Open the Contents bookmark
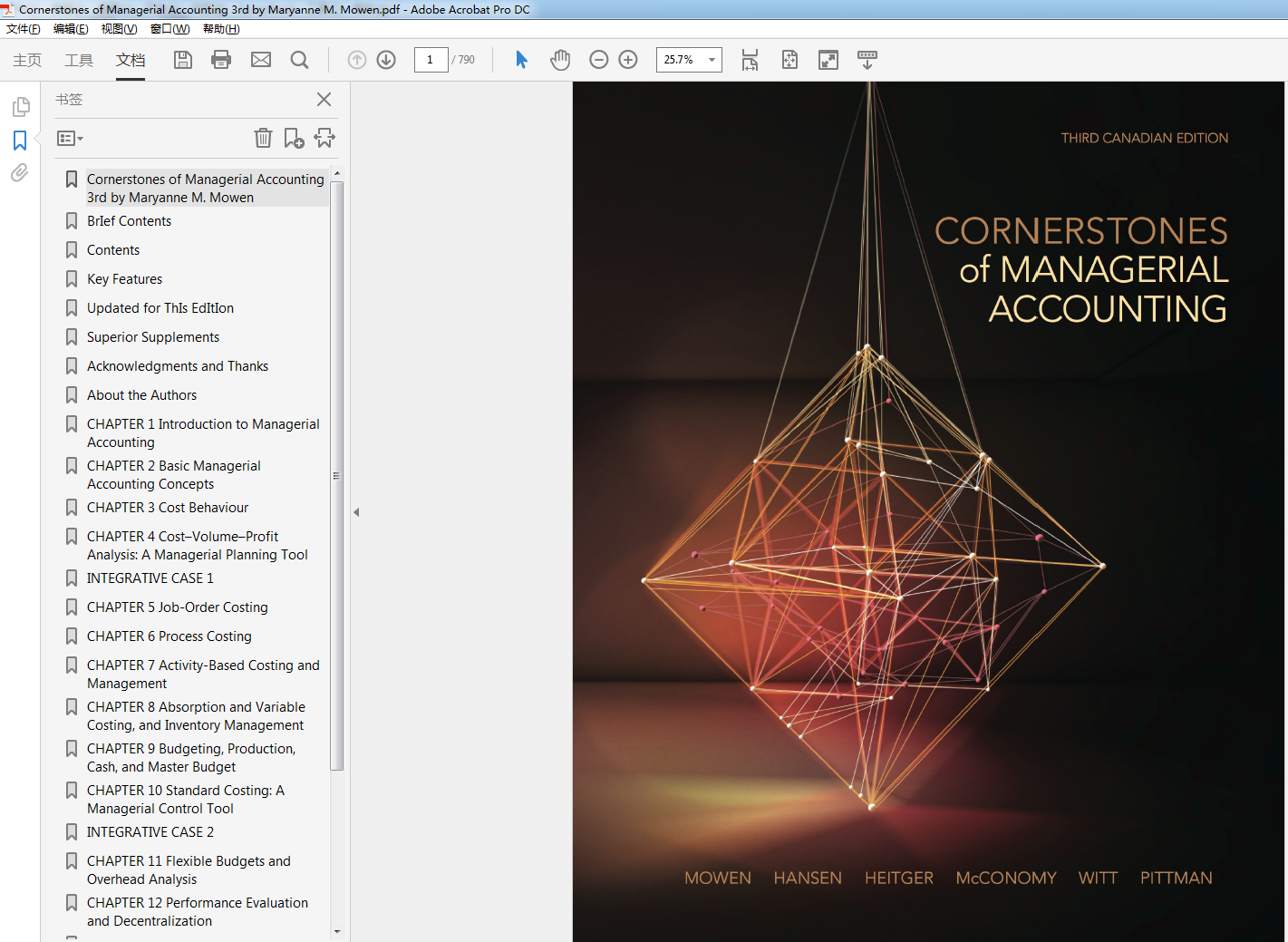This screenshot has width=1288, height=942. 113,250
